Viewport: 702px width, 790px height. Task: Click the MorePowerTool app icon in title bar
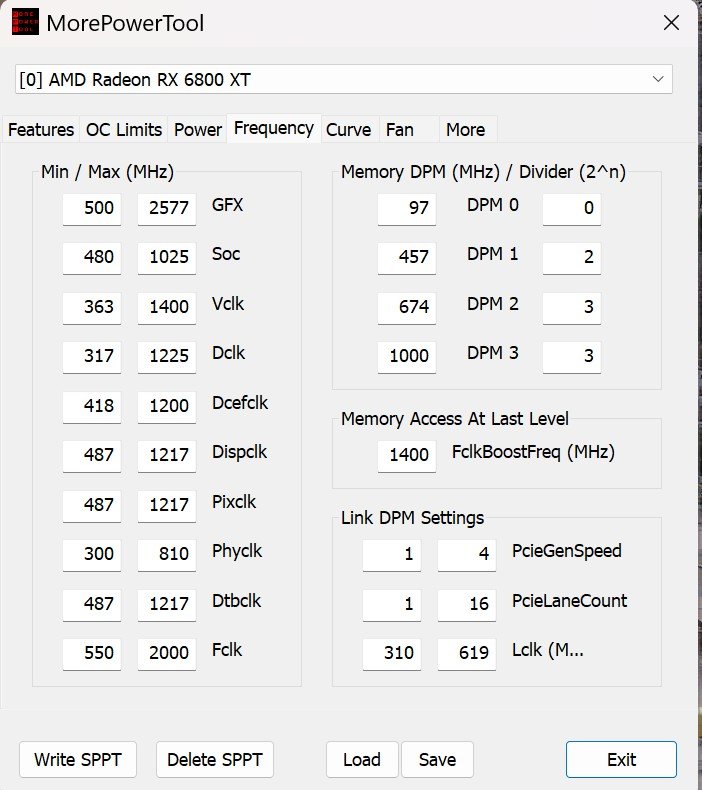click(25, 23)
